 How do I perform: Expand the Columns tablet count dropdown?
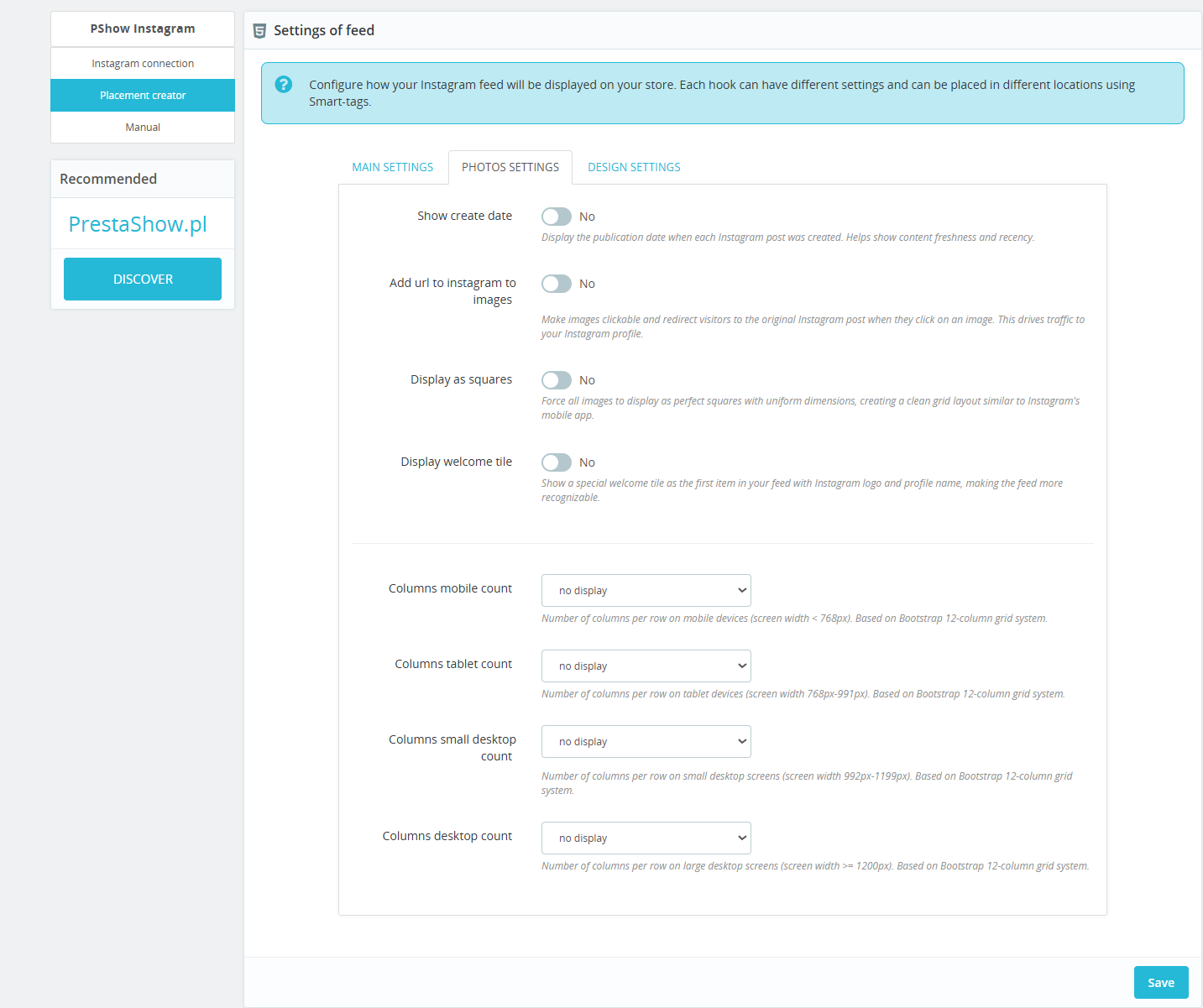[x=646, y=666]
